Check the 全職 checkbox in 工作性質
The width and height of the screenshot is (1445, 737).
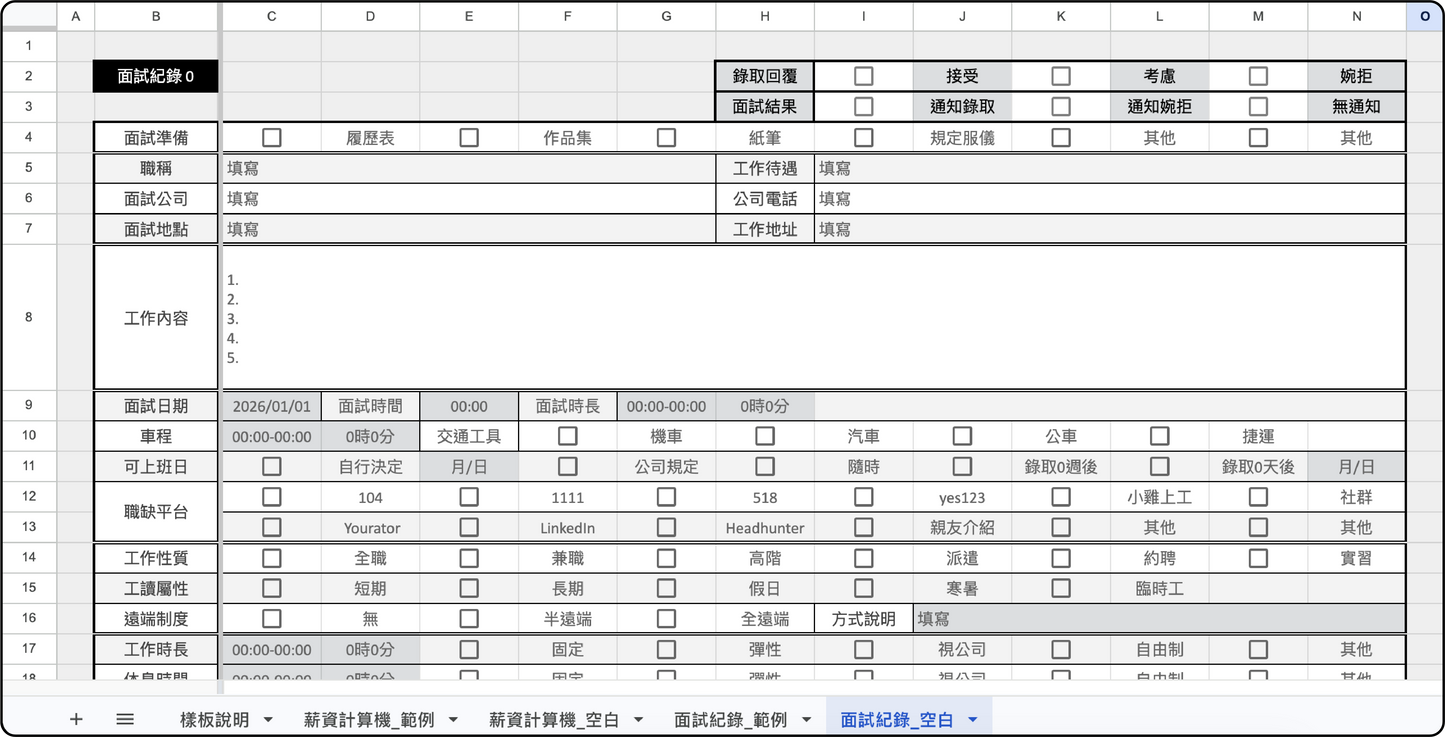[x=271, y=558]
